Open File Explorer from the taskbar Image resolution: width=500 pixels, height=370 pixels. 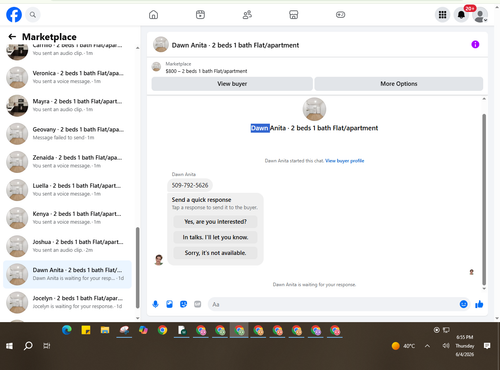[105, 330]
